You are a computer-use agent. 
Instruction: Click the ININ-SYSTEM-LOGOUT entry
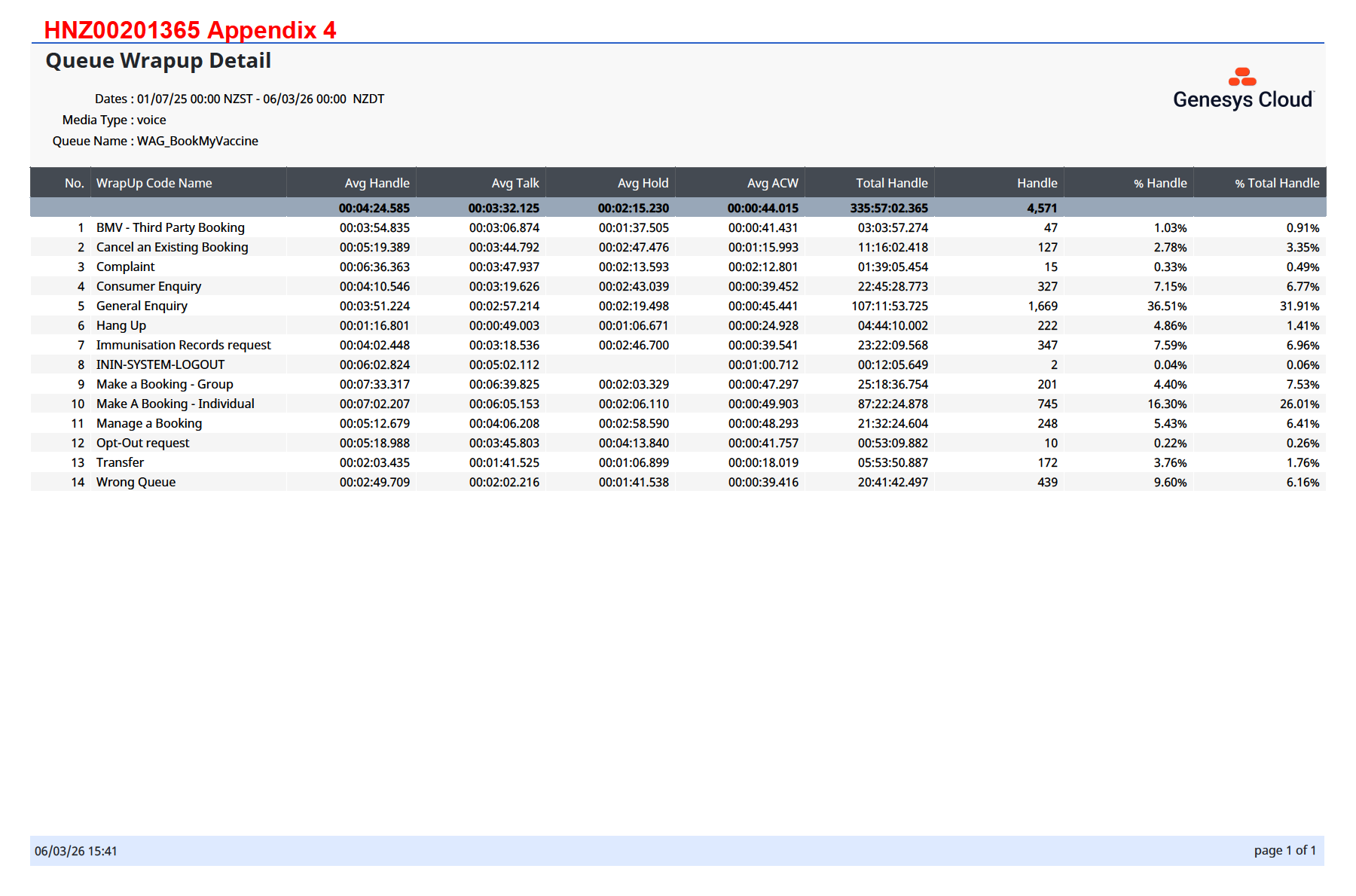click(160, 364)
